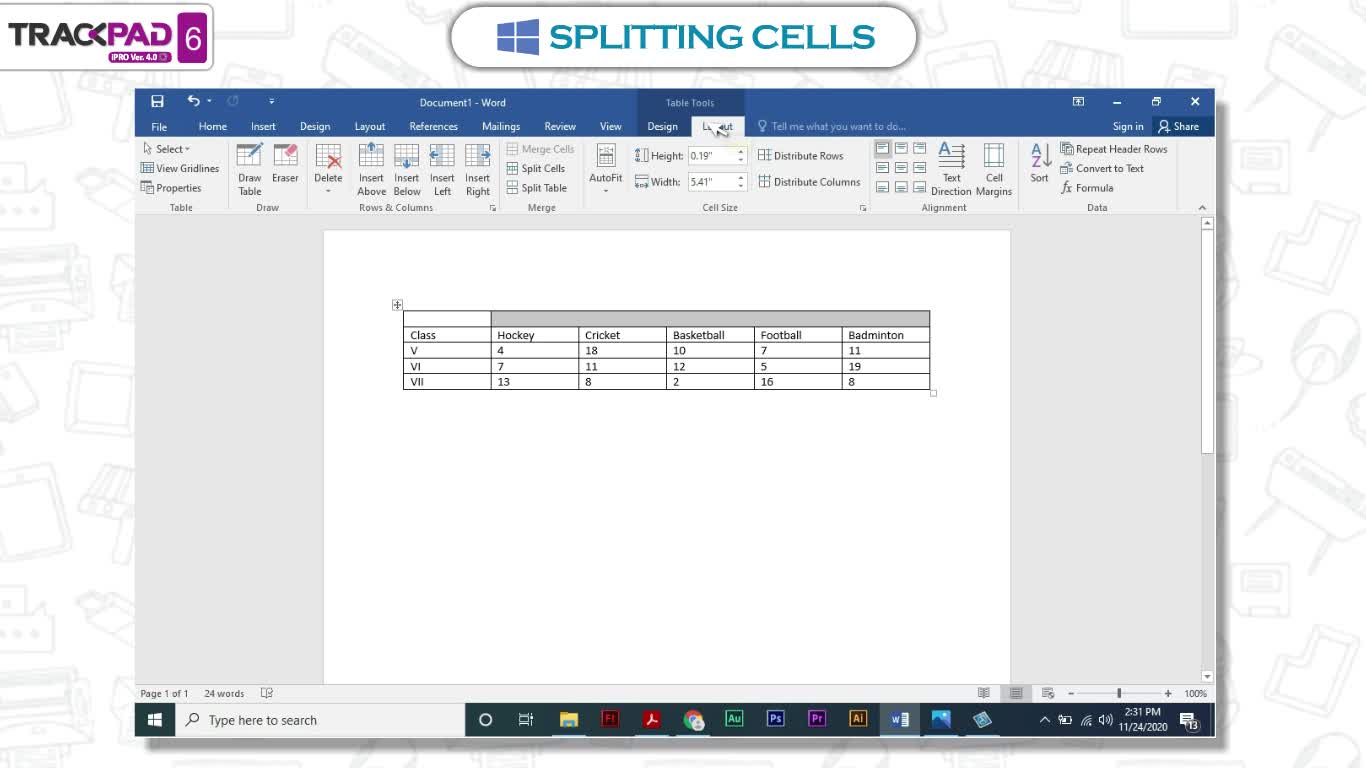Click the spell check proofing icon
The height and width of the screenshot is (768, 1366).
(267, 693)
